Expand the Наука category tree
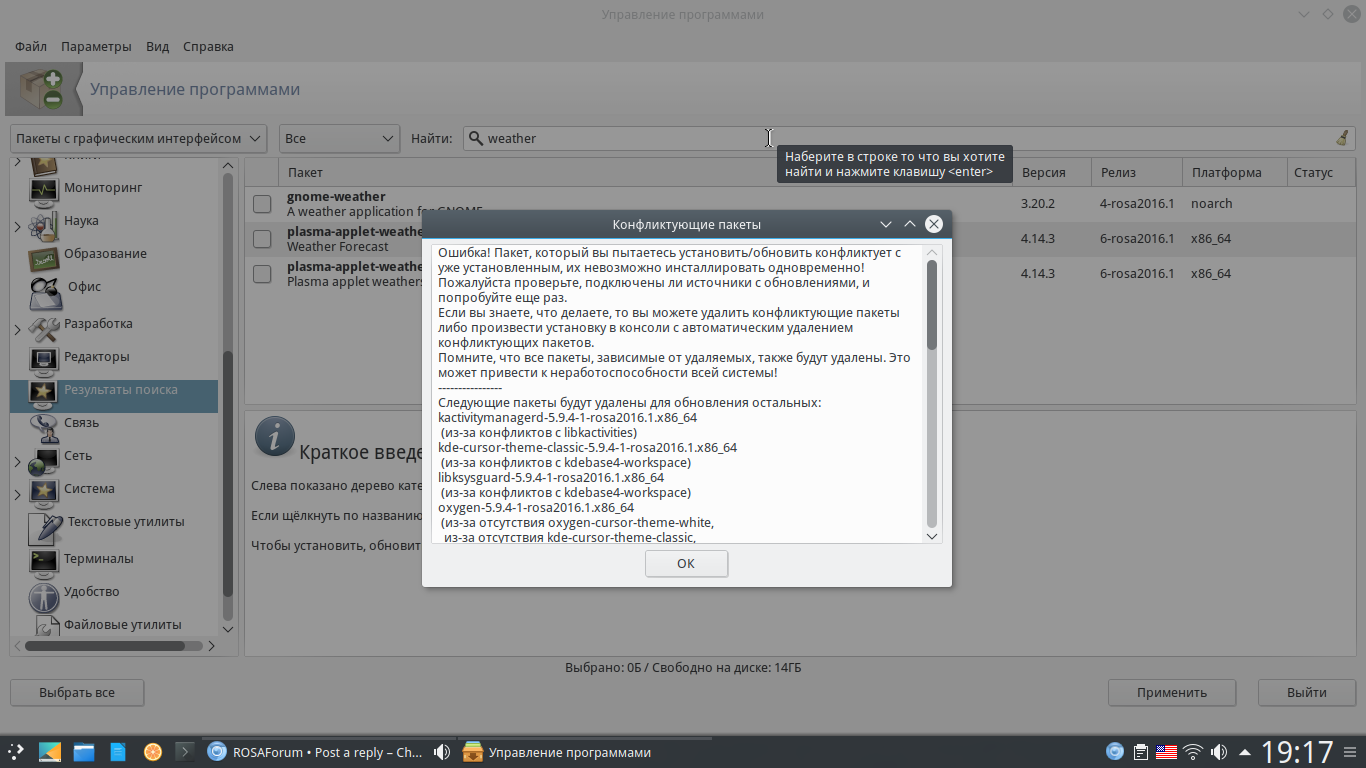The image size is (1366, 768). tap(18, 227)
